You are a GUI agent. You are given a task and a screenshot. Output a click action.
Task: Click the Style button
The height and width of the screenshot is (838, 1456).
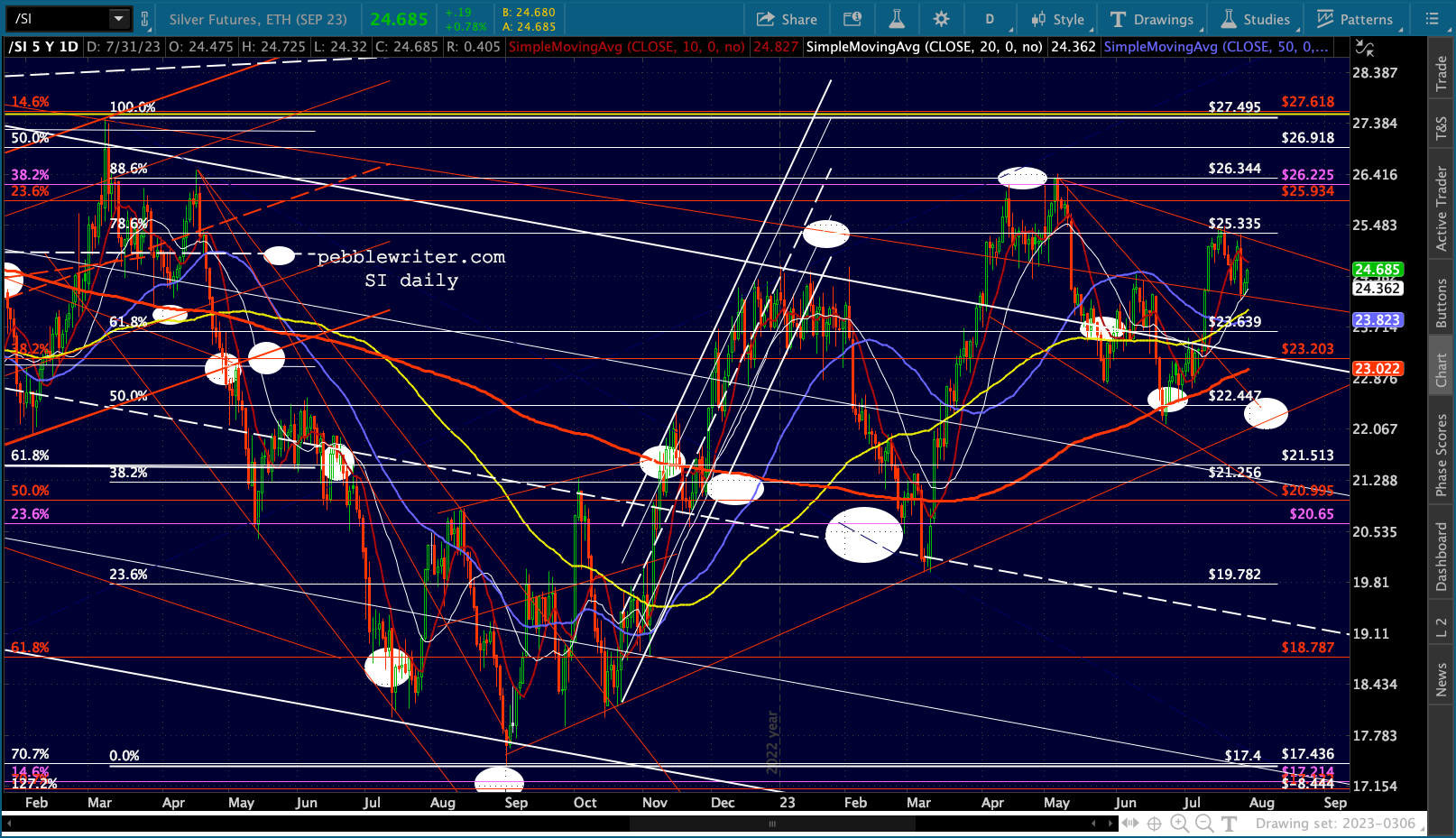(x=1058, y=19)
